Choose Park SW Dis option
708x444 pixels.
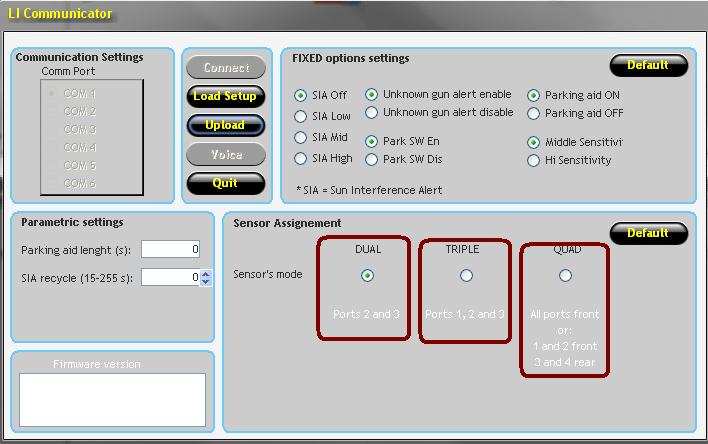372,160
